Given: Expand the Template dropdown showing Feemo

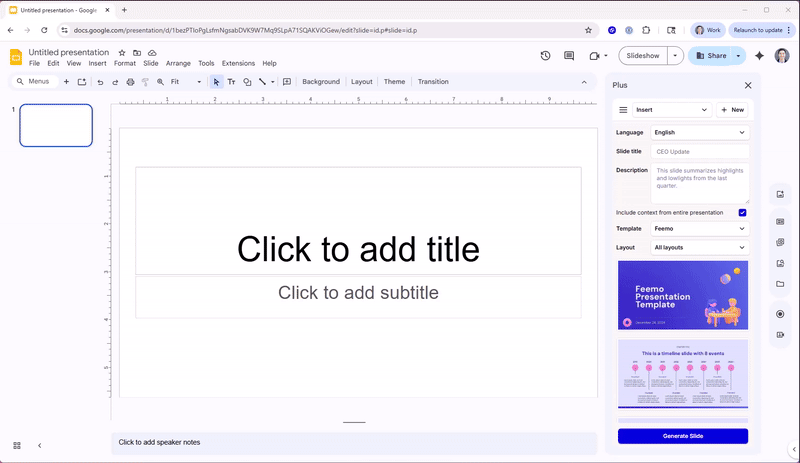Looking at the screenshot, I should click(699, 229).
